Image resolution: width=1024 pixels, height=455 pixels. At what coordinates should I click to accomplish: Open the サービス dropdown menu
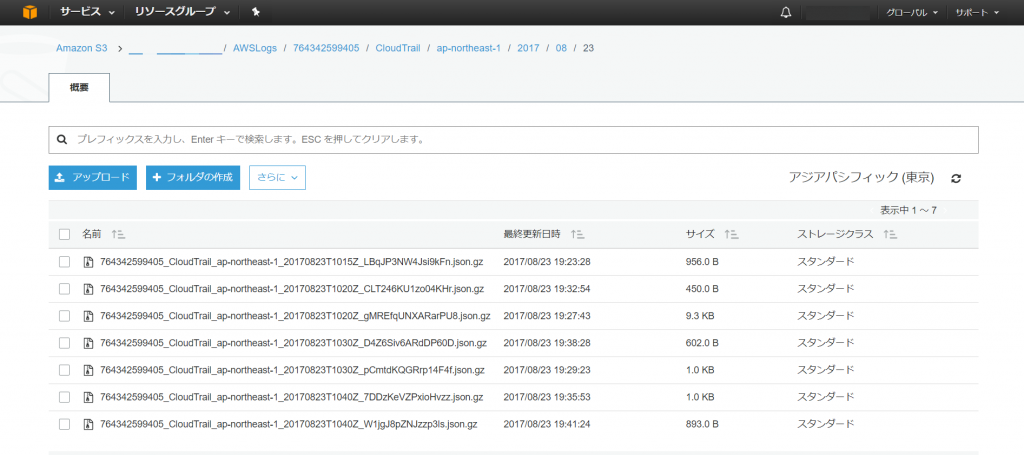[88, 12]
